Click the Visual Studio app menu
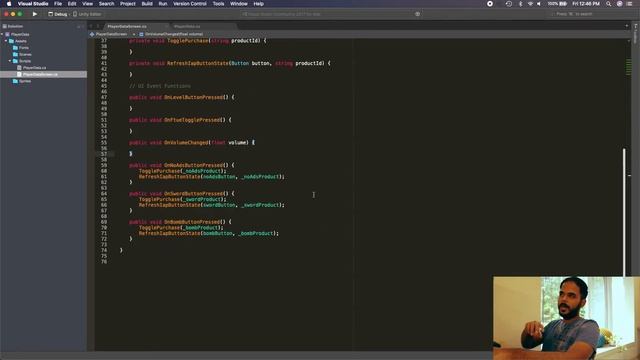The image size is (640, 360). coord(33,4)
